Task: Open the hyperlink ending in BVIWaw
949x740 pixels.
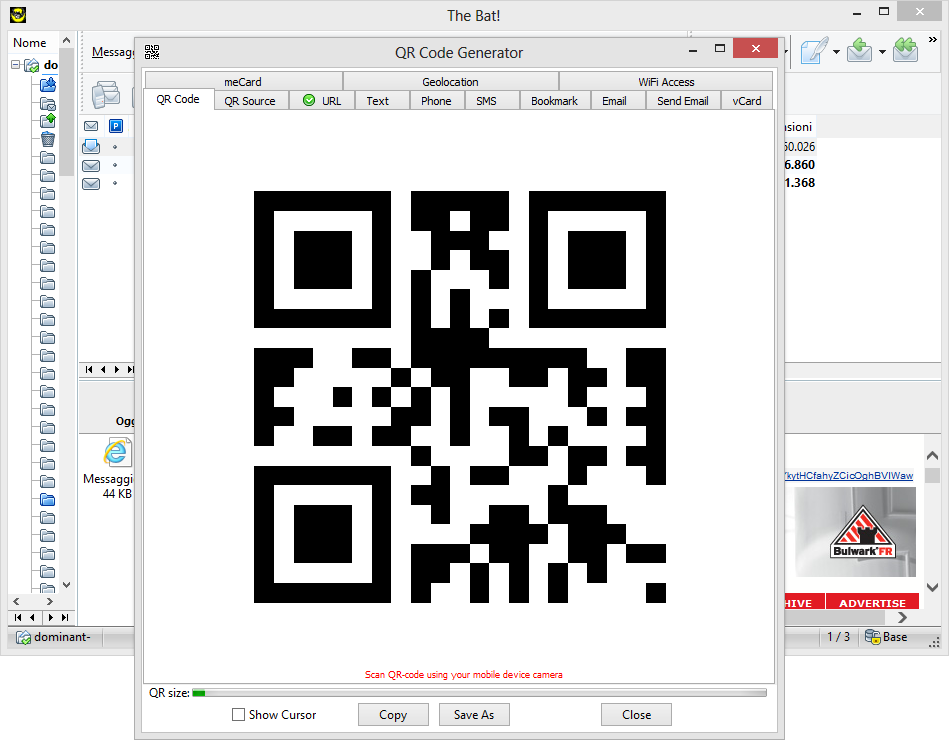Action: pyautogui.click(x=849, y=476)
